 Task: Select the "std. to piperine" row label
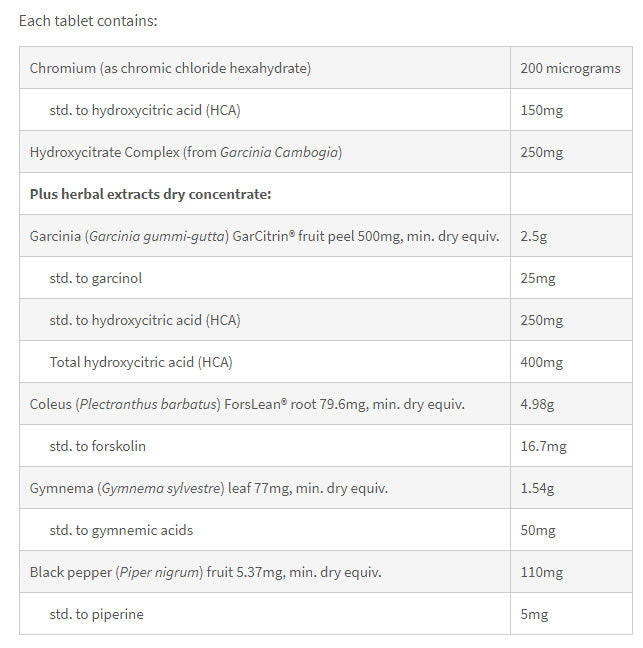click(97, 614)
